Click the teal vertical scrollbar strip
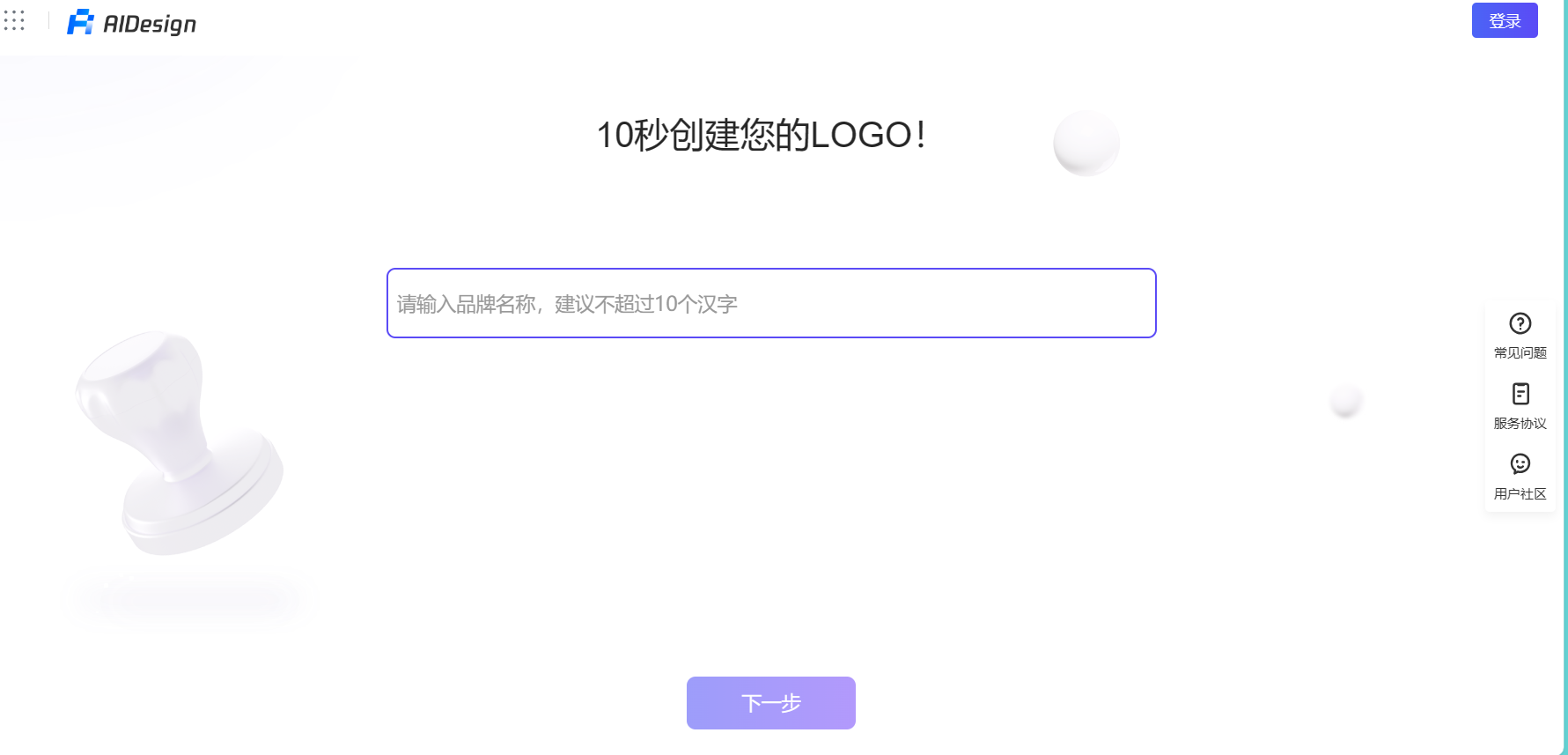The width and height of the screenshot is (1568, 755). click(x=1565, y=377)
